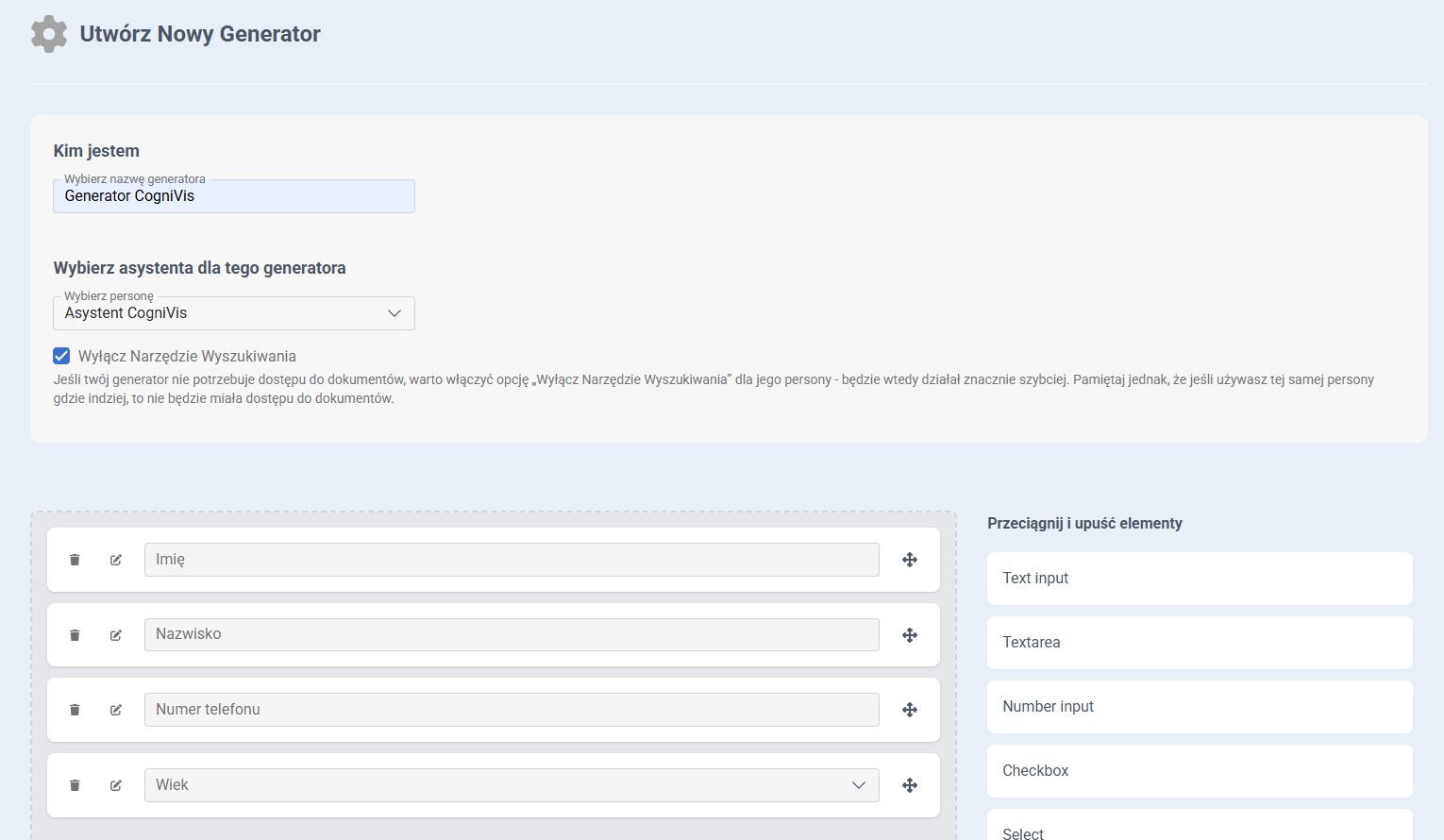The height and width of the screenshot is (840, 1444).
Task: Uncheck Wyłącz Narzędzie Wyszukiwania checkbox
Action: pyautogui.click(x=61, y=356)
